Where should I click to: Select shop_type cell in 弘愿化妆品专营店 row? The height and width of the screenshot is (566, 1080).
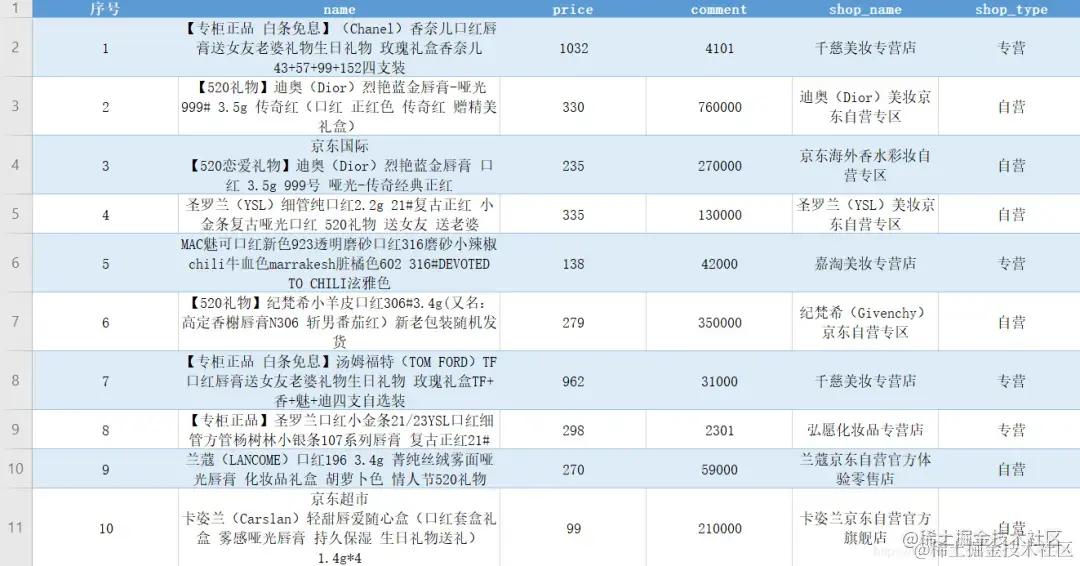1010,430
